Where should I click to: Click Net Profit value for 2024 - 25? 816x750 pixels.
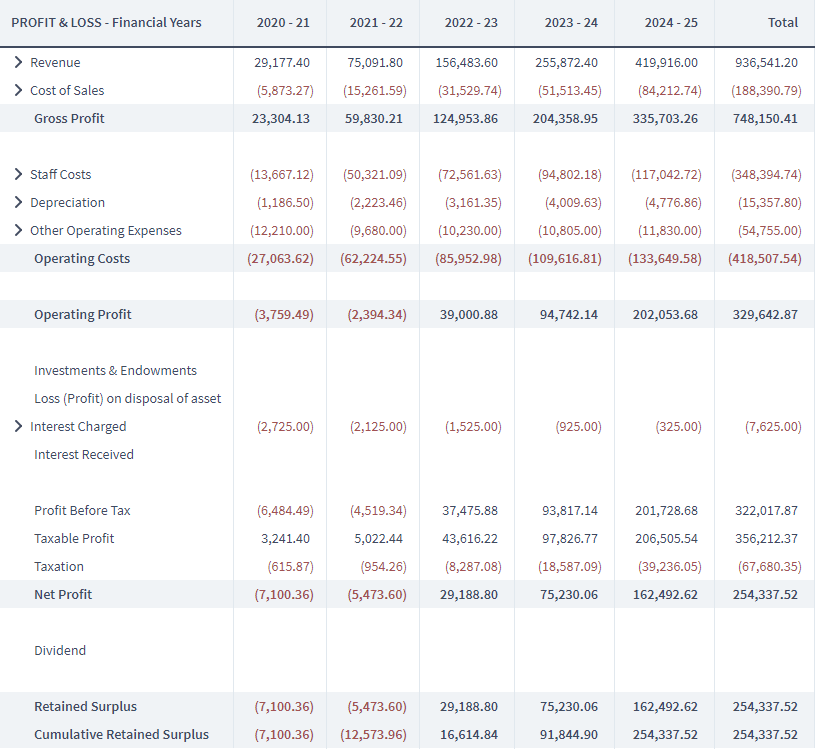[666, 594]
